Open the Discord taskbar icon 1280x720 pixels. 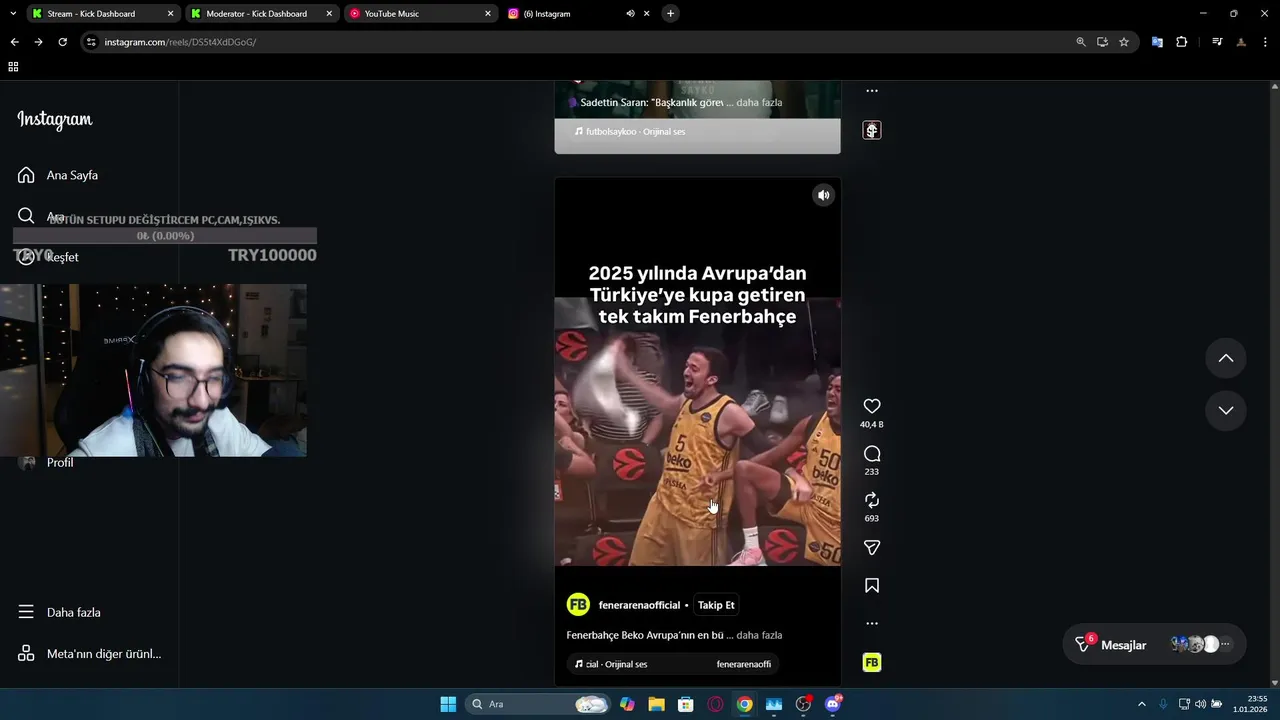pyautogui.click(x=833, y=704)
